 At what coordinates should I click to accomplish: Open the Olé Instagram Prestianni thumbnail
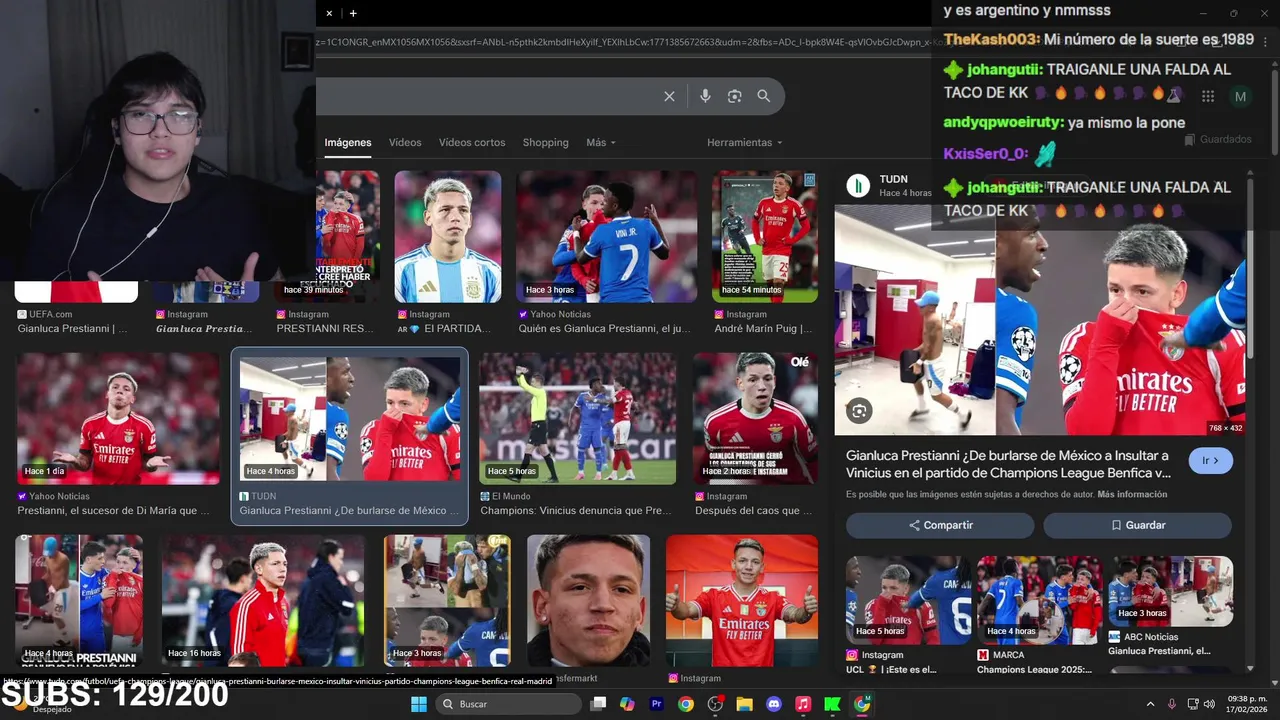(755, 418)
